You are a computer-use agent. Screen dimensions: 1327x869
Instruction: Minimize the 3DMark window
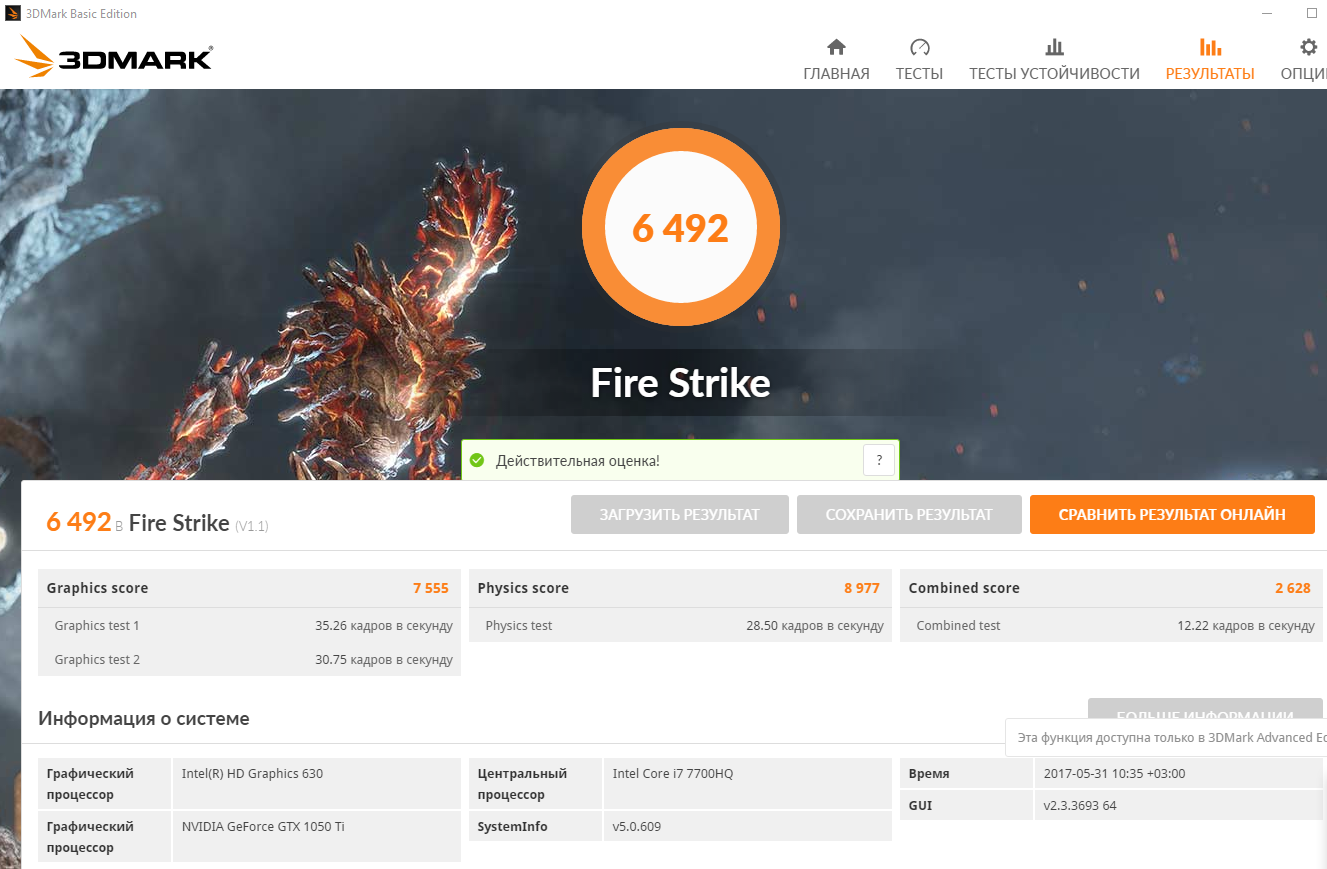[x=1266, y=14]
